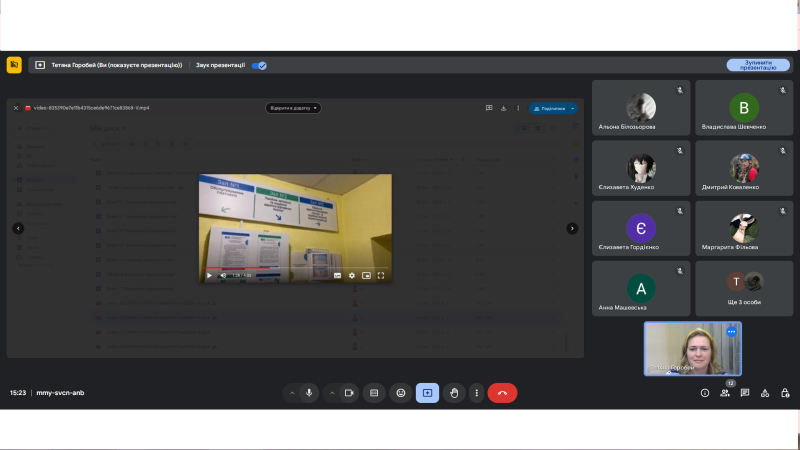Image resolution: width=800 pixels, height=450 pixels.
Task: Open the emoji reactions button
Action: [x=401, y=393]
